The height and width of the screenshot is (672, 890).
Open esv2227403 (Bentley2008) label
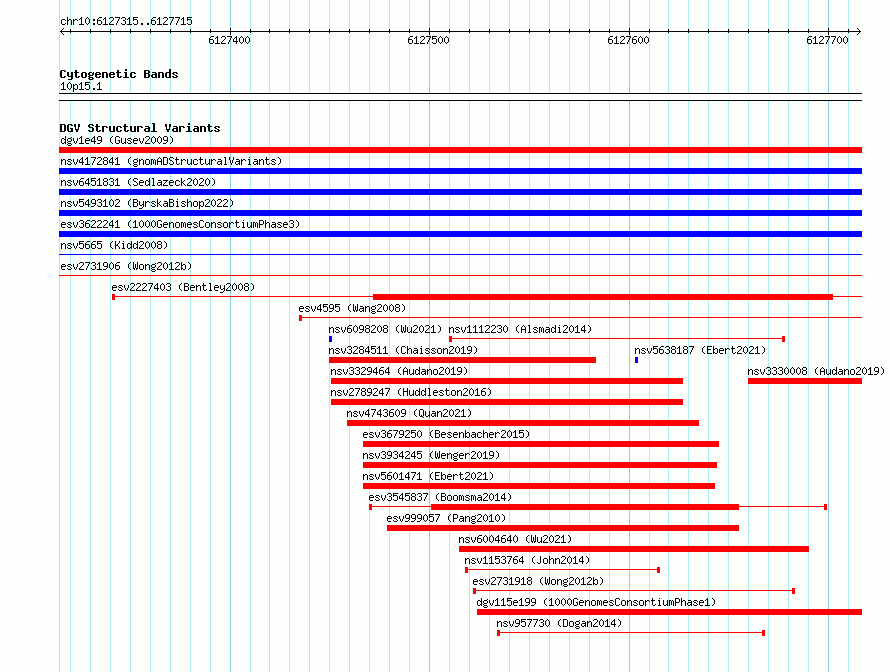(x=183, y=287)
